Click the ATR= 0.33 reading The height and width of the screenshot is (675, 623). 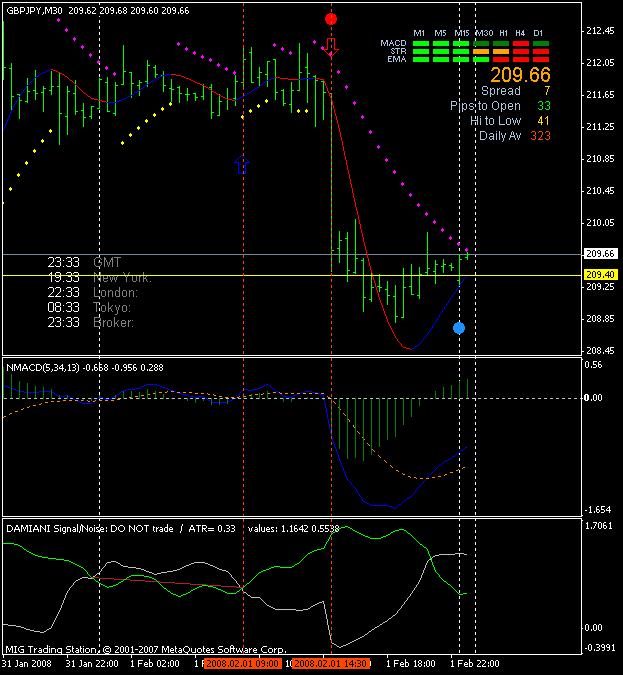212,529
